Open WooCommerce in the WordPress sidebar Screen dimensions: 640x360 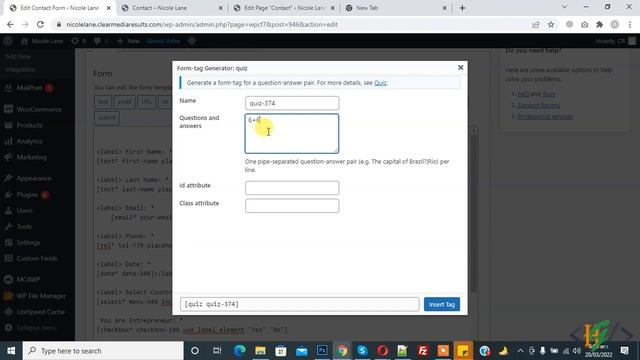point(39,109)
